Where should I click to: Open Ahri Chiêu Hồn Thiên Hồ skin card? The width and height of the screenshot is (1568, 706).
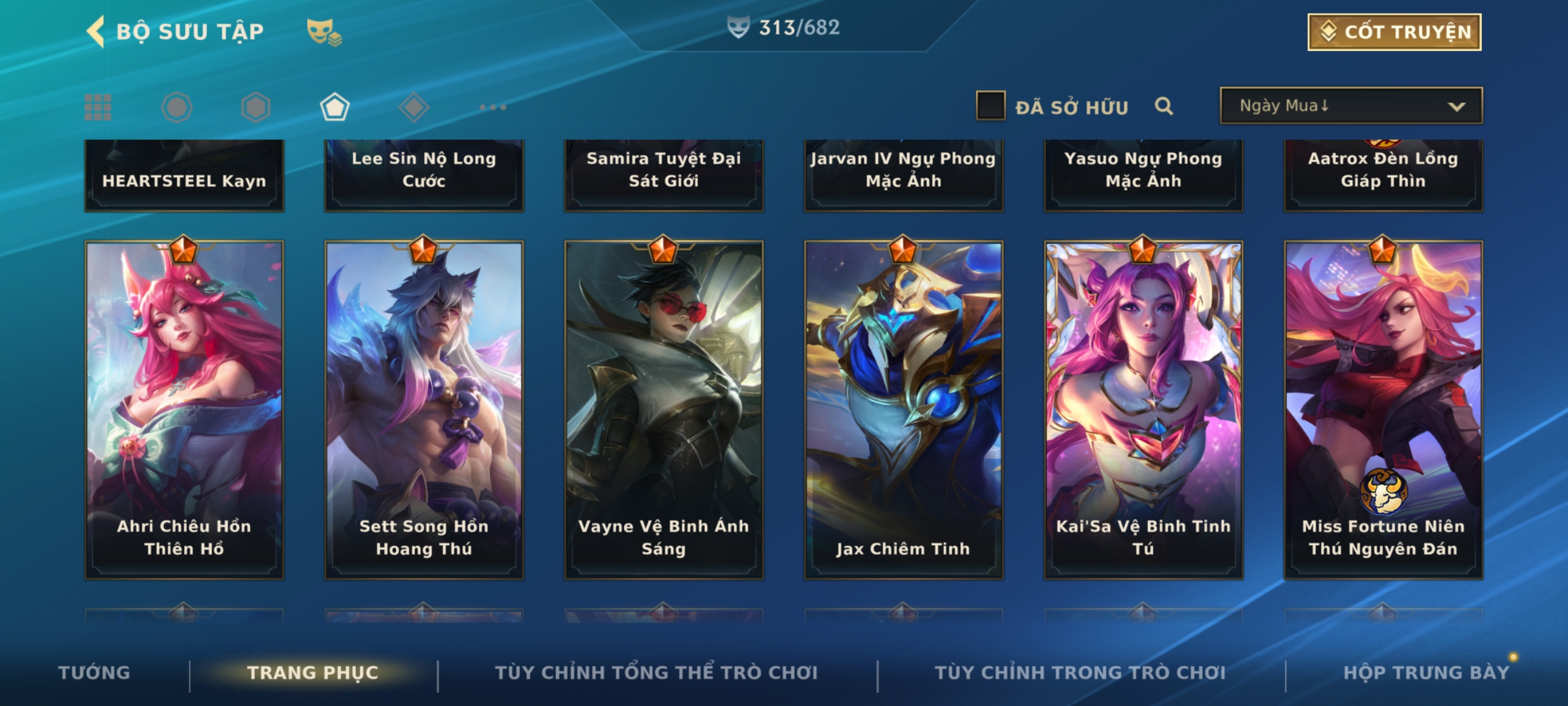[184, 410]
